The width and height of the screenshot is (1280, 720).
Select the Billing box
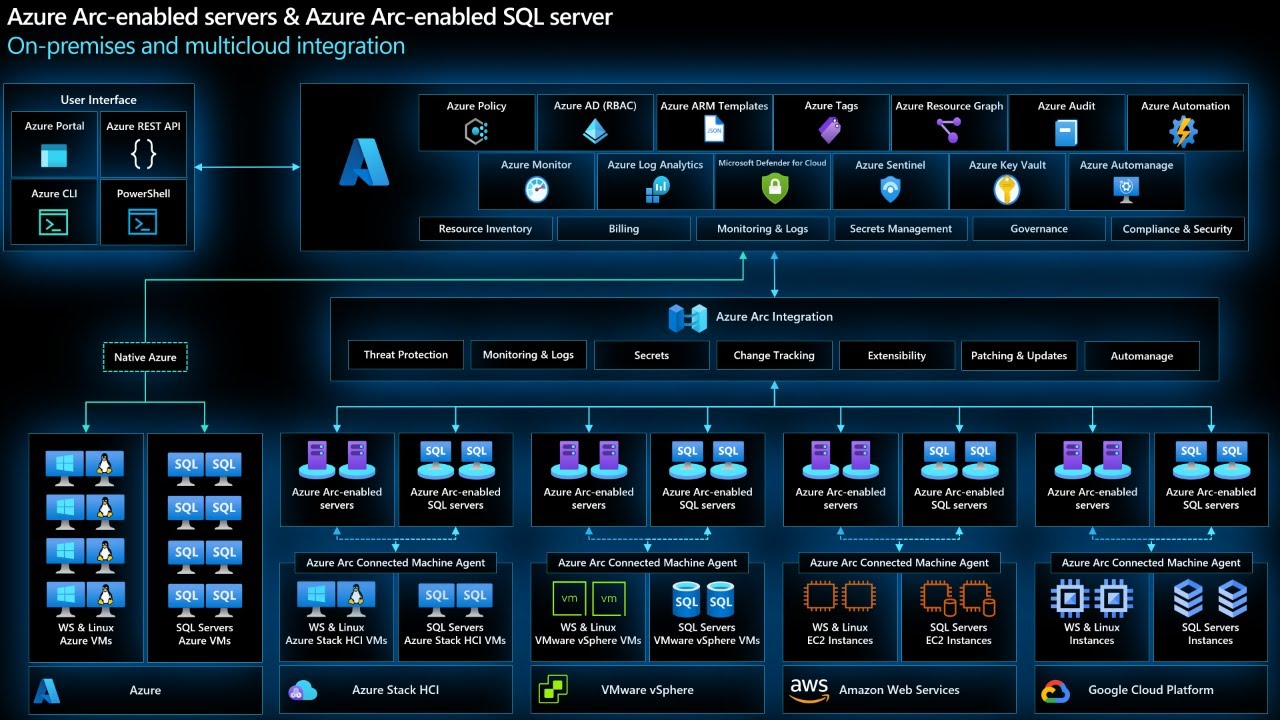point(624,229)
